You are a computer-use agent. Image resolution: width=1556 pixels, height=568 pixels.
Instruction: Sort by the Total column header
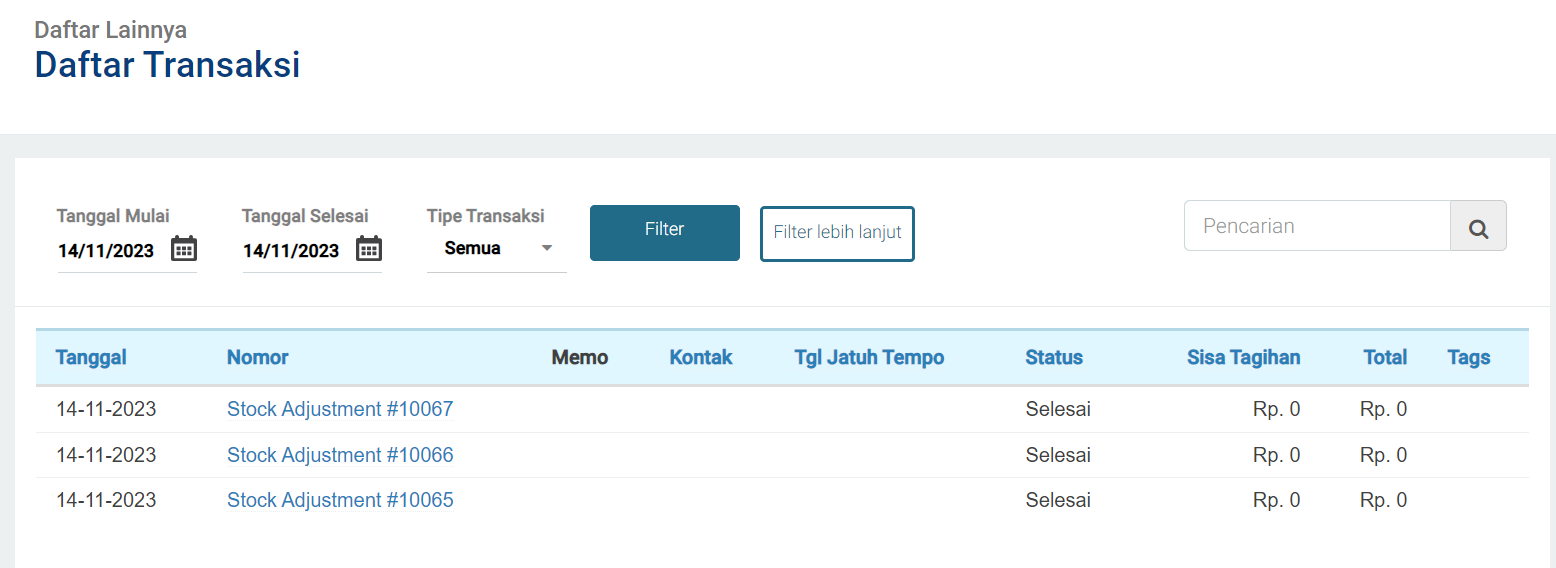[x=1385, y=357]
